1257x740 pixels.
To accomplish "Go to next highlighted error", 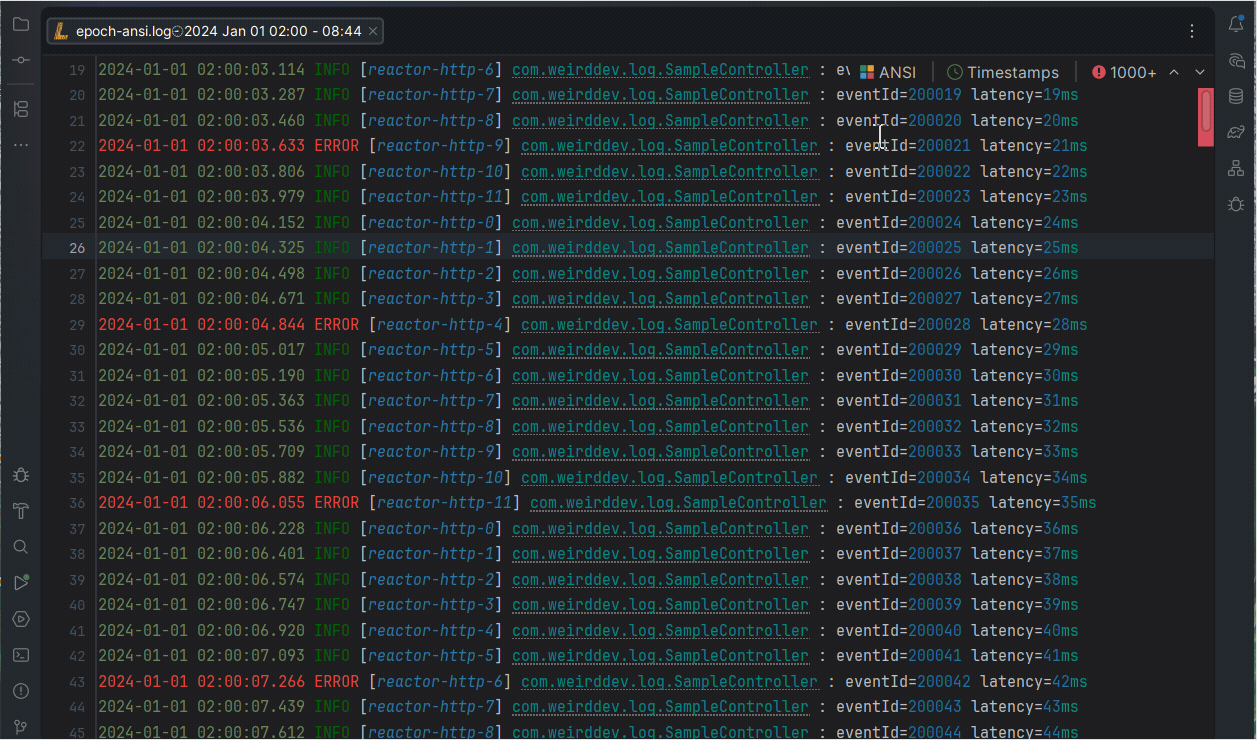I will pos(1200,72).
